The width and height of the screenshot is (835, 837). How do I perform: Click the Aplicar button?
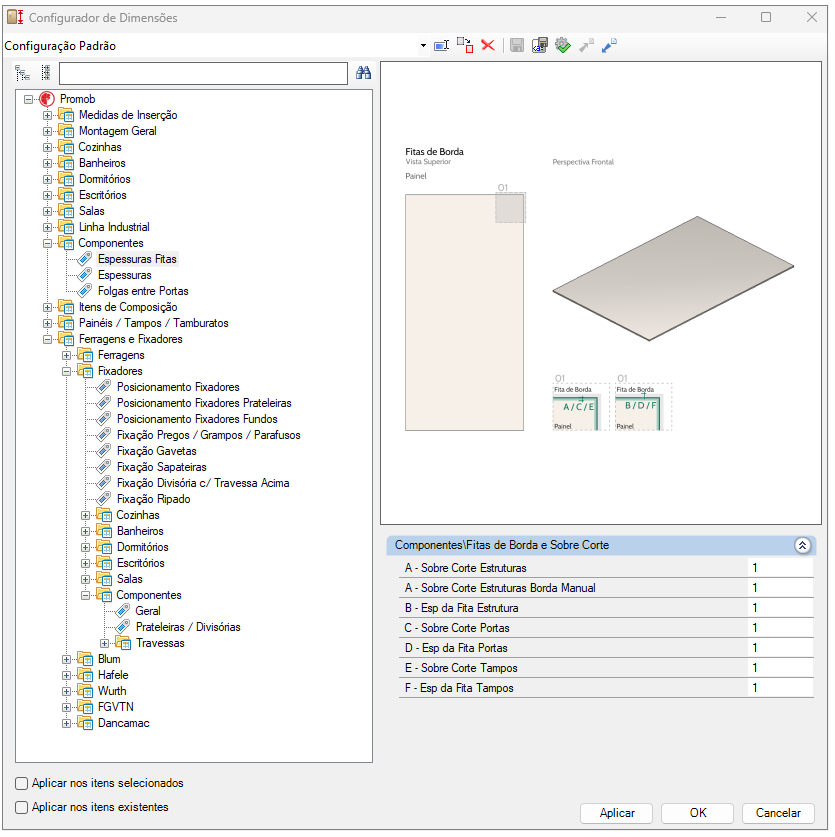point(617,814)
